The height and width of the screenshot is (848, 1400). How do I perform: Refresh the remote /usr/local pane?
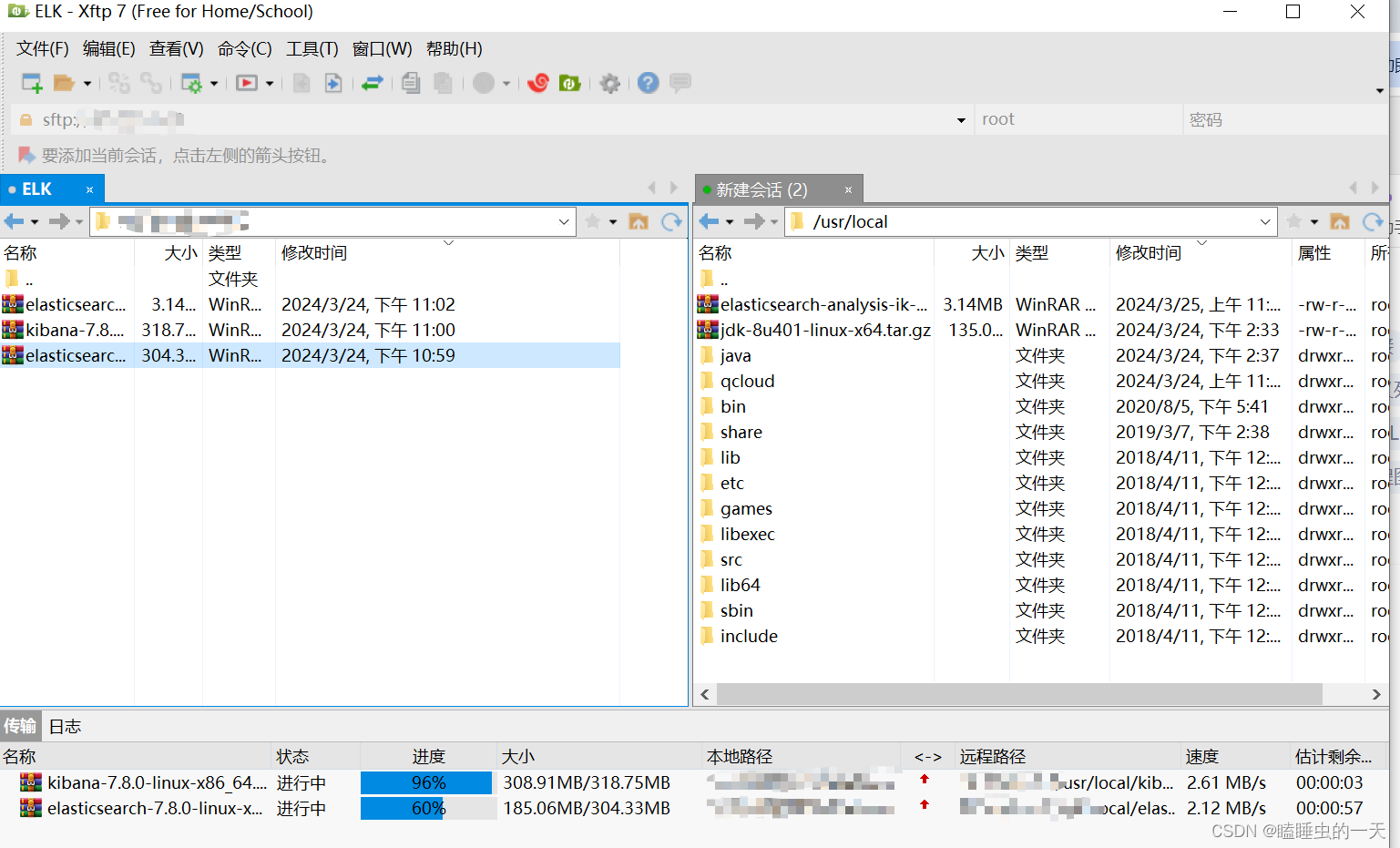[1373, 221]
